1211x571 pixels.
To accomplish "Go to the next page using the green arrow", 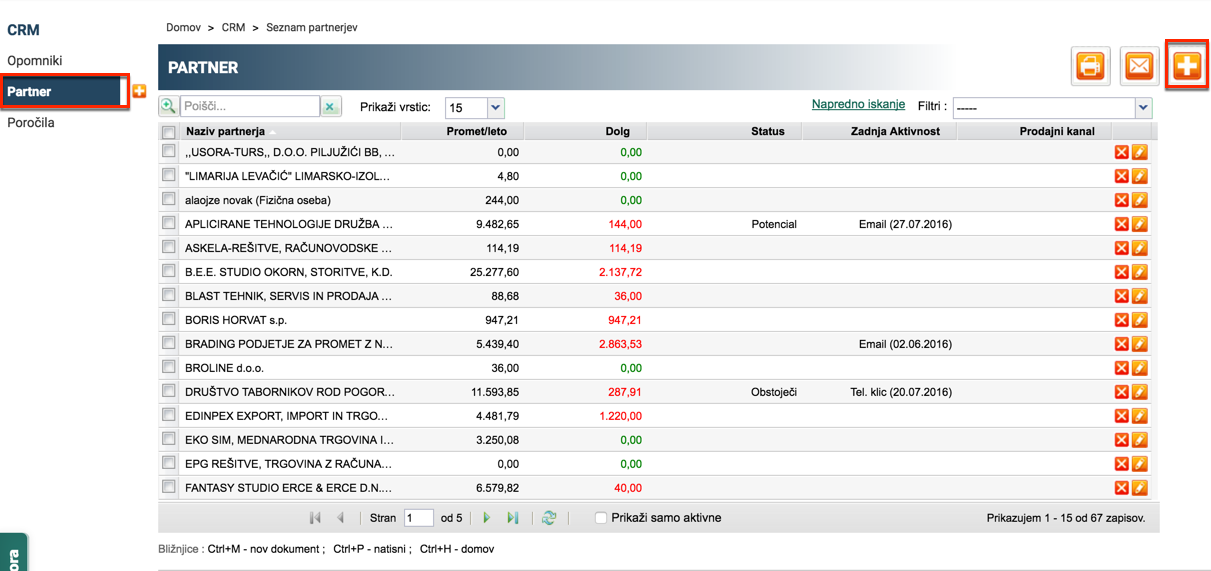I will (x=487, y=518).
